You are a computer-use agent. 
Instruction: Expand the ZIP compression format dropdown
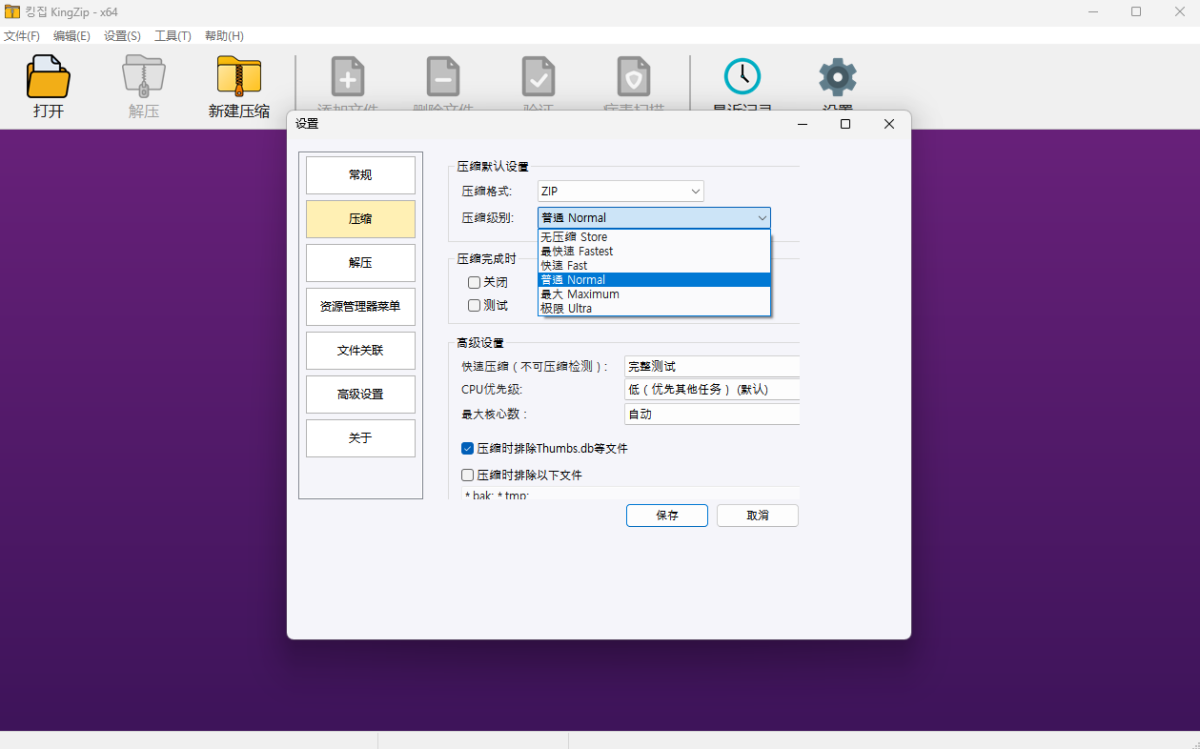(x=621, y=191)
